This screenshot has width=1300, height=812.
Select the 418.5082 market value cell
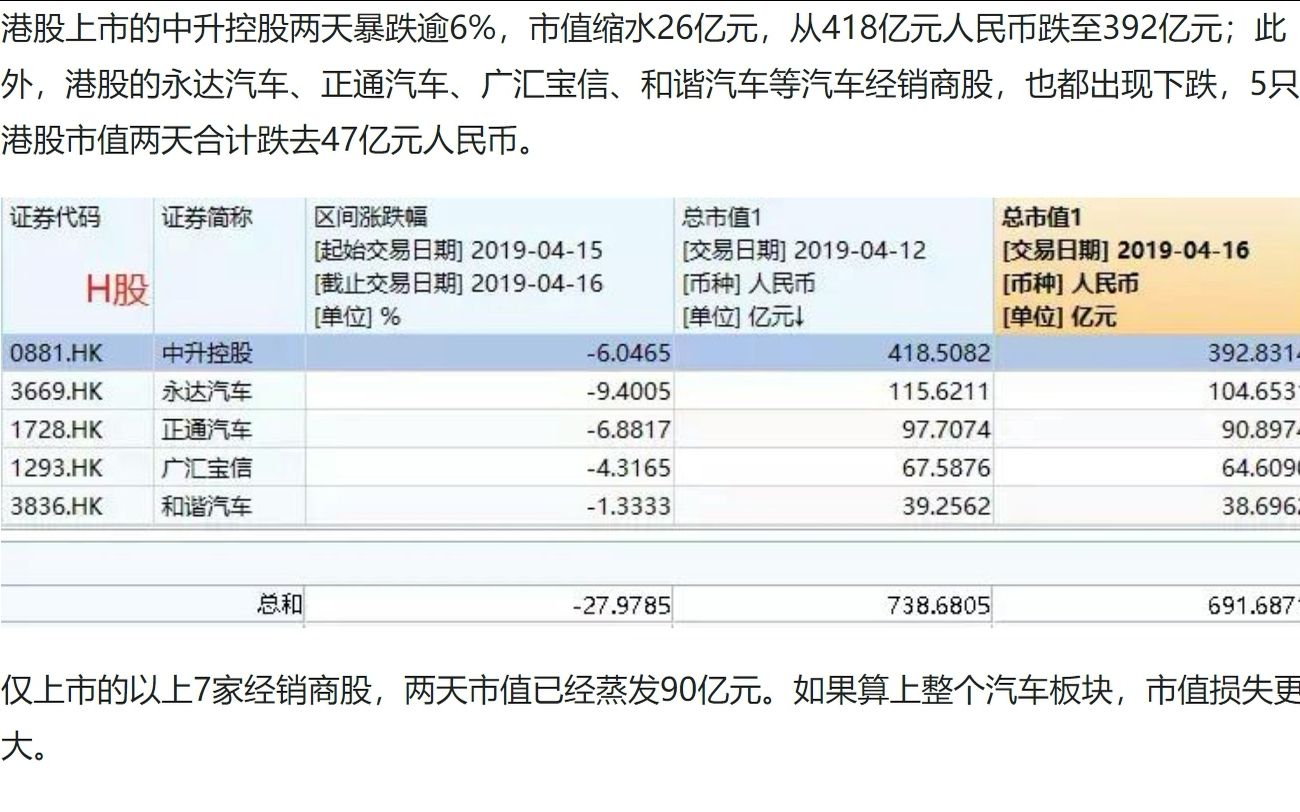coord(834,352)
